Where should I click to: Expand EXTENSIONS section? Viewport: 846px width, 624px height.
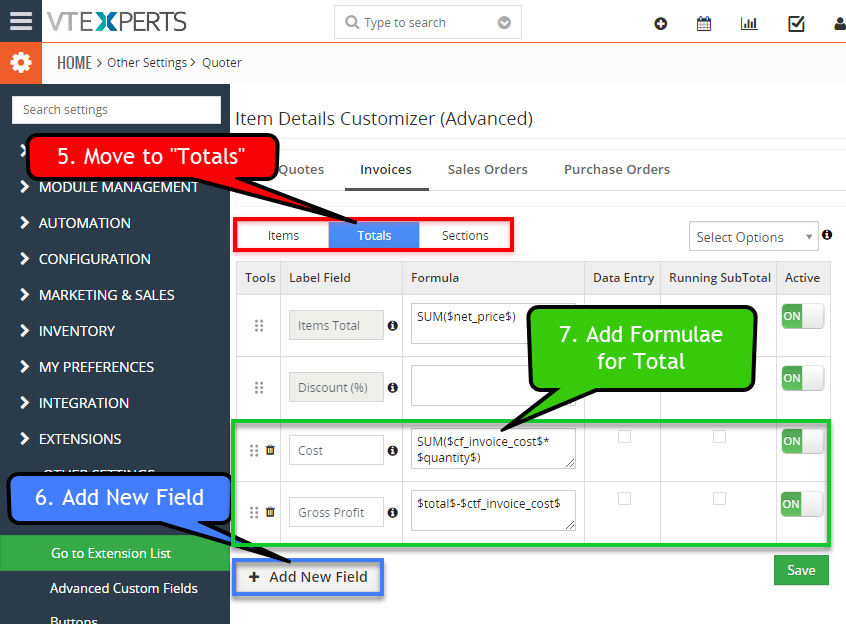pos(71,439)
